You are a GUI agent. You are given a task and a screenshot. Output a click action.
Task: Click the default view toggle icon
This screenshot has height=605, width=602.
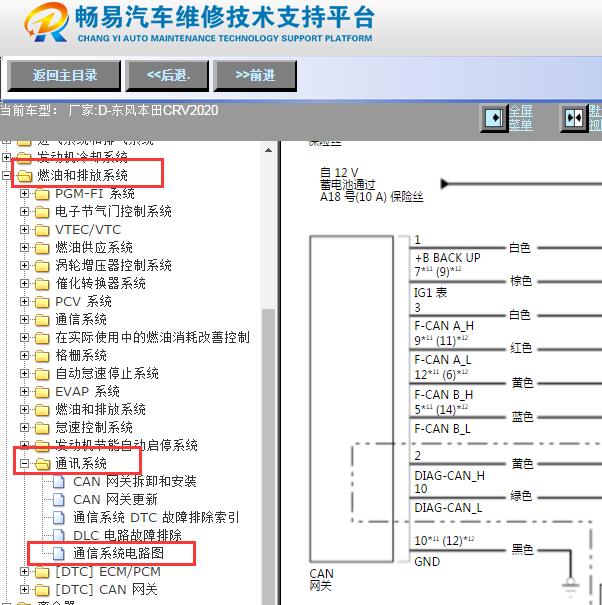click(x=574, y=118)
